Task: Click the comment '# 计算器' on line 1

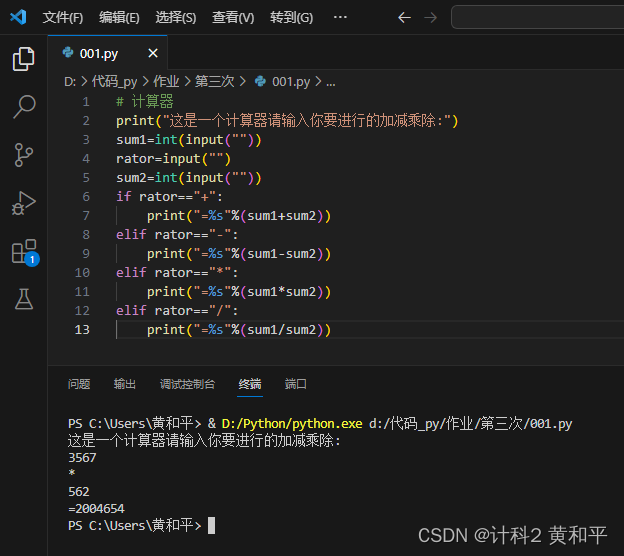Action: [x=144, y=101]
